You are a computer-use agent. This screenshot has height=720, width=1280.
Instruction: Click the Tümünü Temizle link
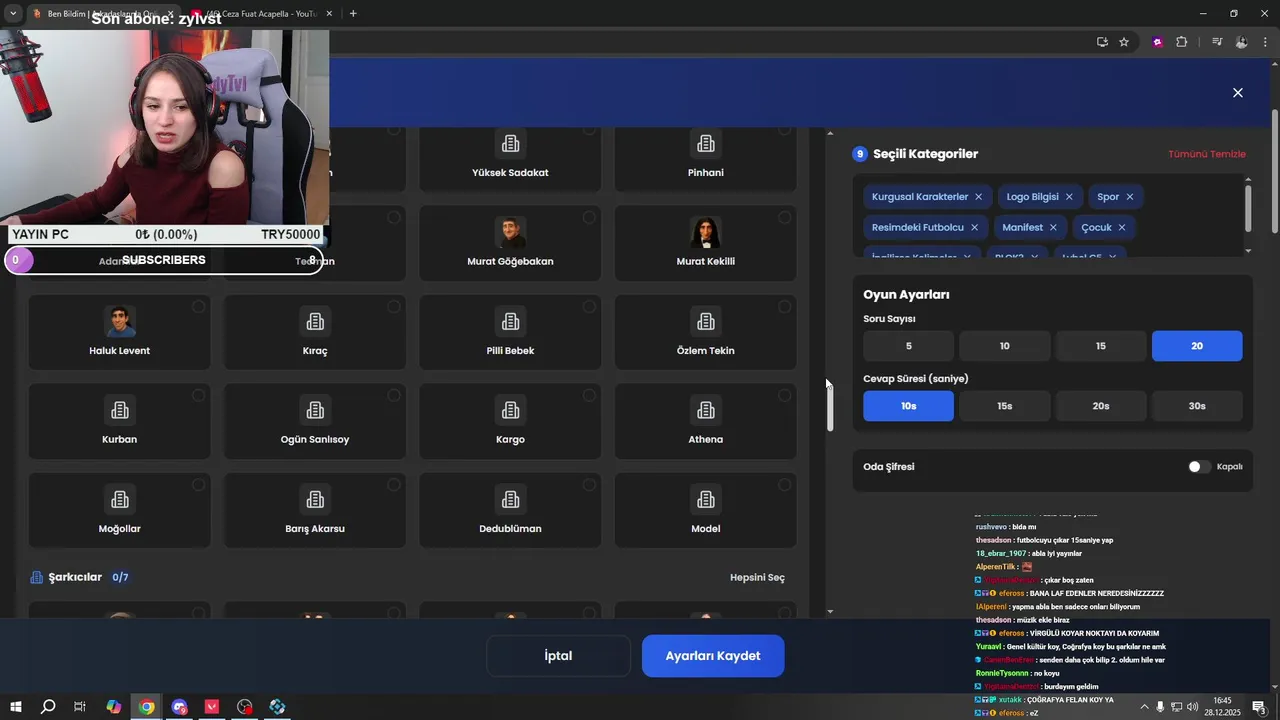1207,154
